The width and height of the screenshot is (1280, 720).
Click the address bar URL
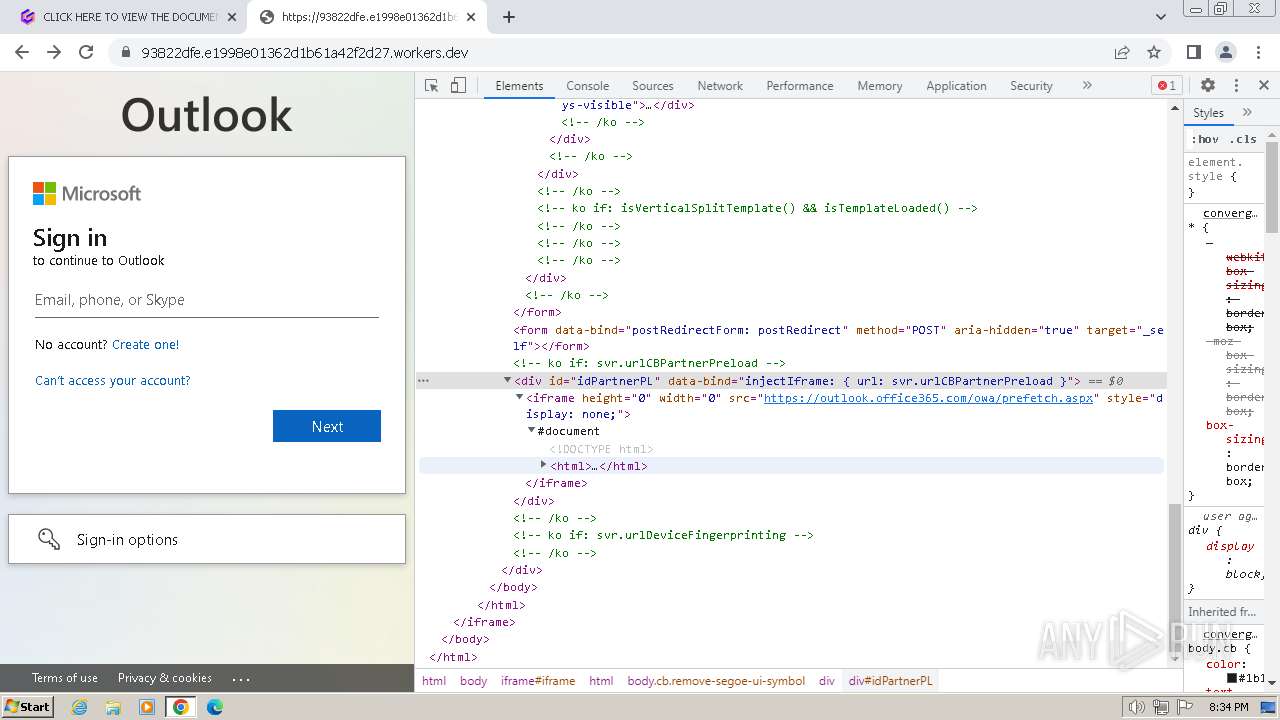(x=305, y=53)
